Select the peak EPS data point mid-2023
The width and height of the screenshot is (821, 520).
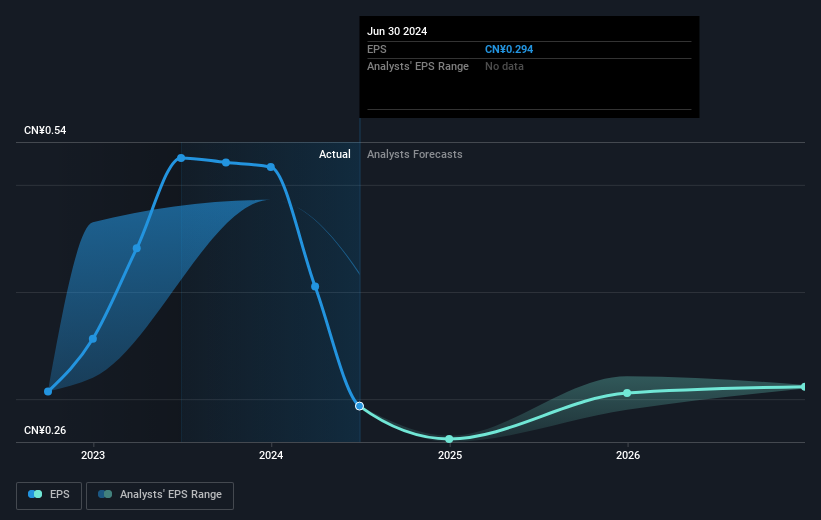(181, 158)
